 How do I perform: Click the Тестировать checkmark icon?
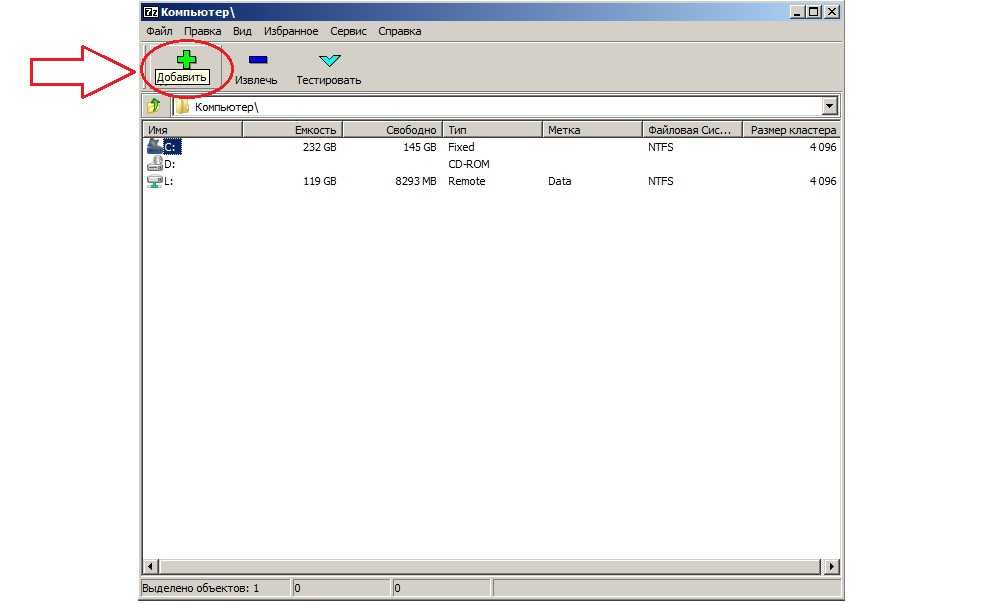(x=329, y=60)
